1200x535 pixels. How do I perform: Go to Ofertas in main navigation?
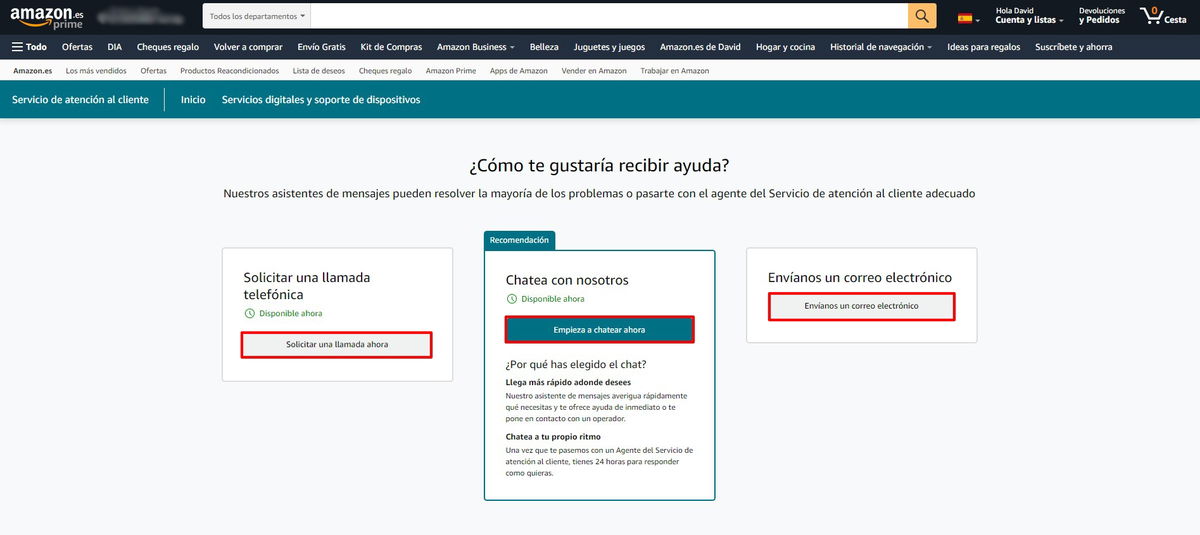[x=77, y=47]
